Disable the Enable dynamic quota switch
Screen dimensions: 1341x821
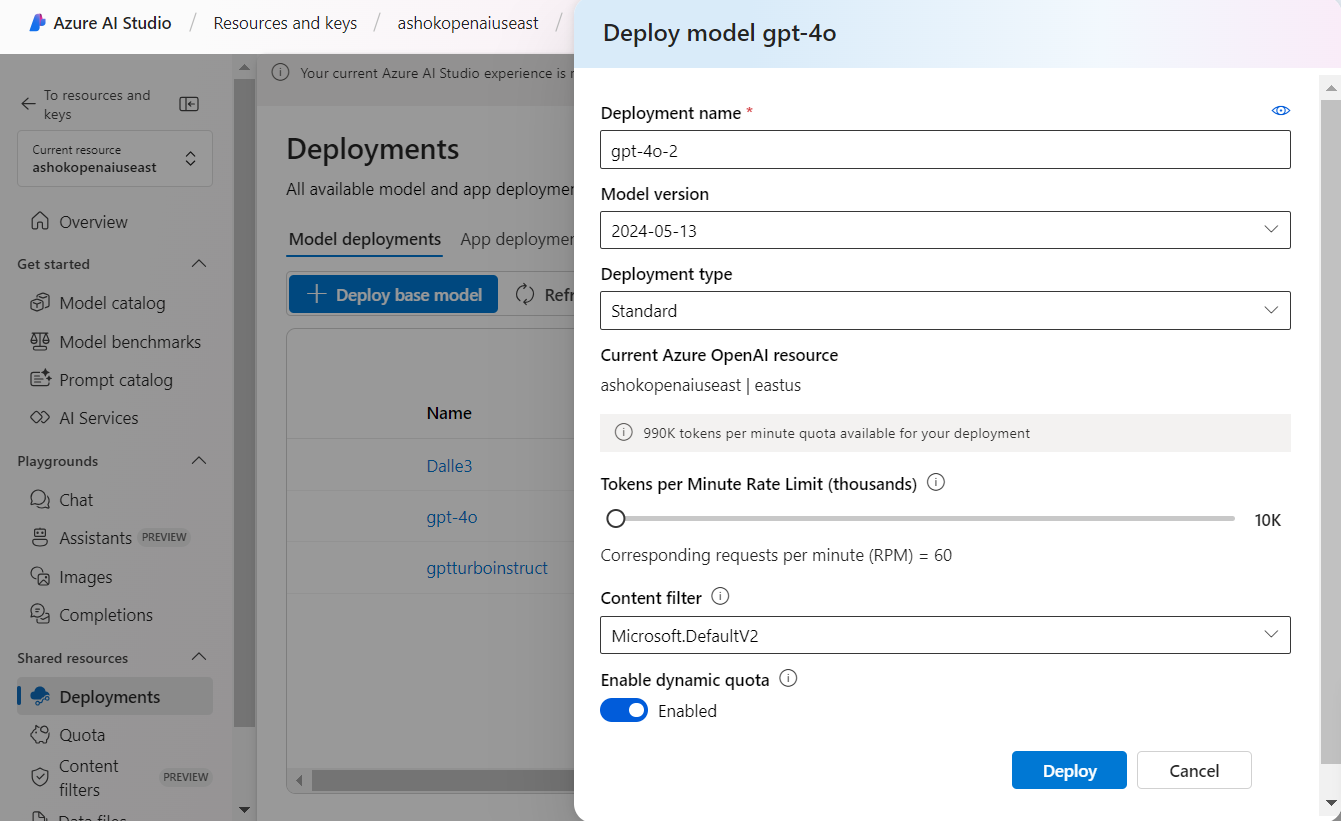coord(624,710)
